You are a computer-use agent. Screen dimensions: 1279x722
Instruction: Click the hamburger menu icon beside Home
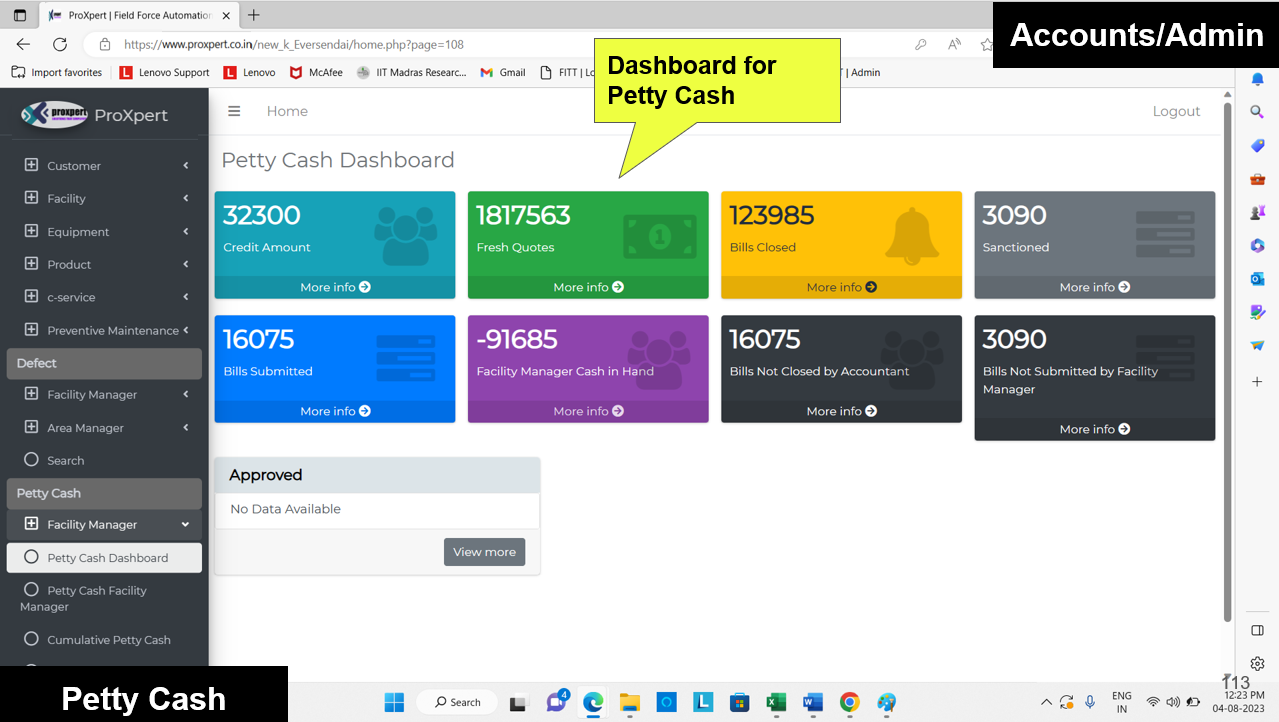click(x=234, y=111)
